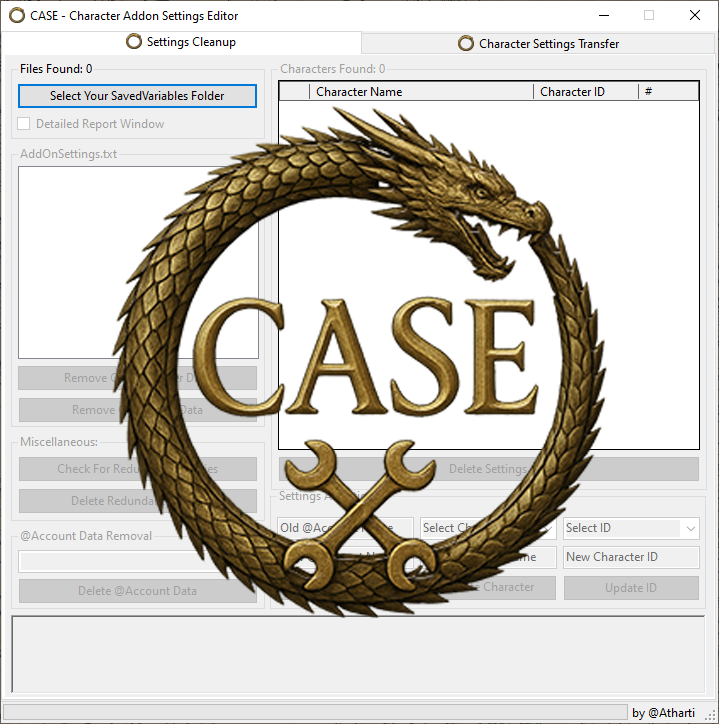Viewport: 719px width, 724px height.
Task: Click the ring icon beside Character Settings Transfer
Action: [x=466, y=43]
